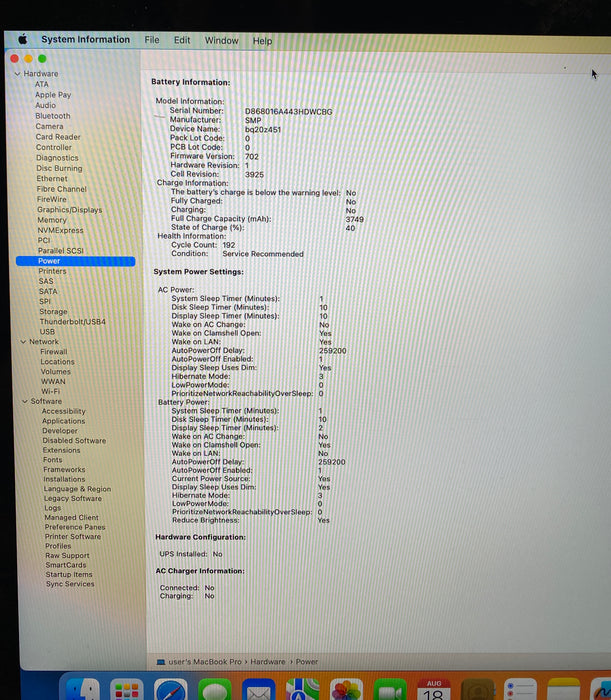Open the File menu
The height and width of the screenshot is (700, 611).
pyautogui.click(x=152, y=40)
